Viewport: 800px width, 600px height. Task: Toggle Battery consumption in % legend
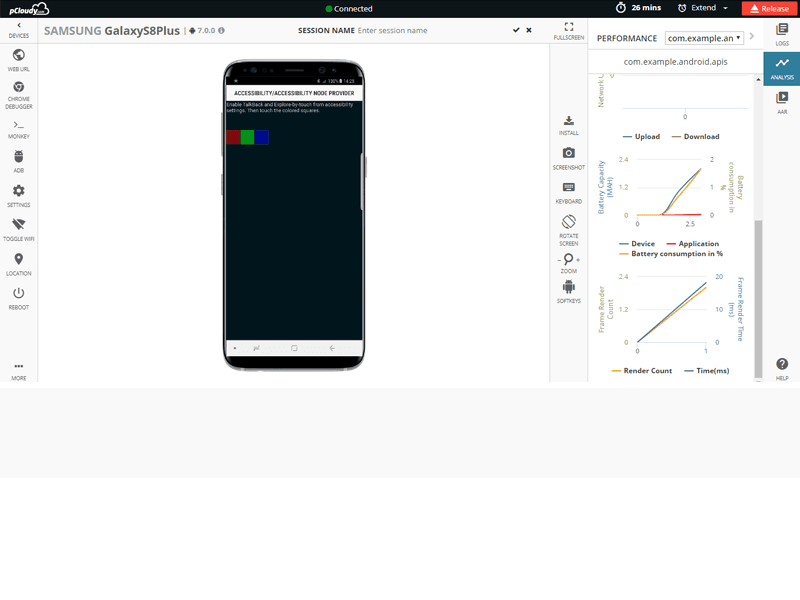[671, 254]
